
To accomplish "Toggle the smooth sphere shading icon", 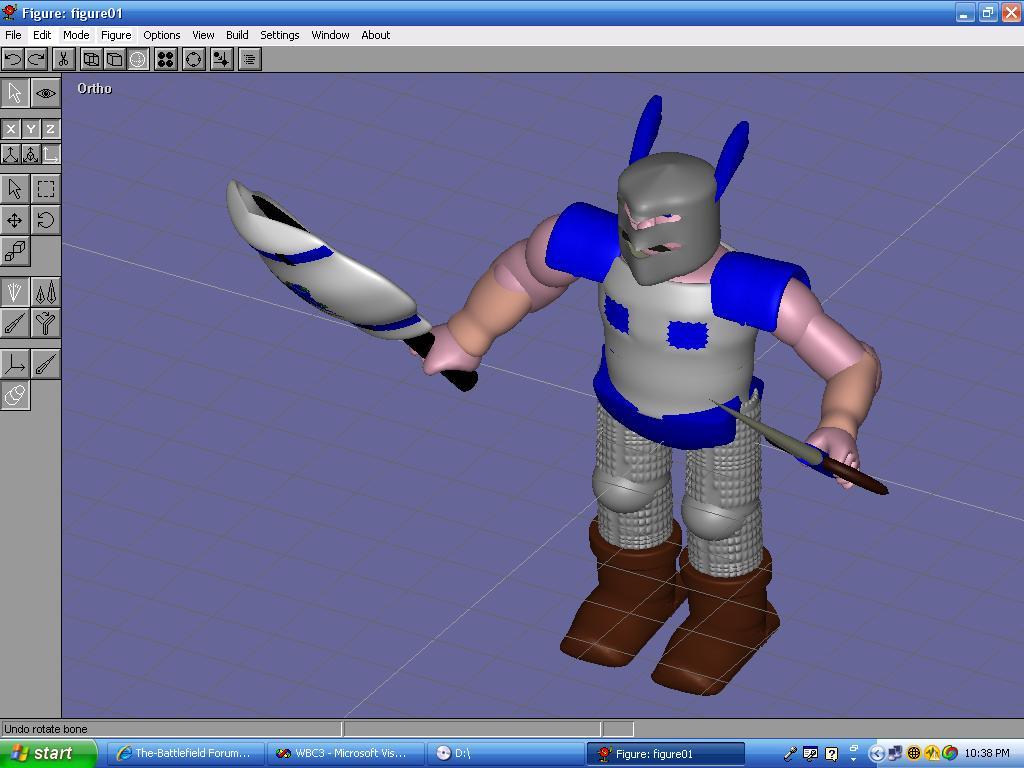I will (x=138, y=59).
